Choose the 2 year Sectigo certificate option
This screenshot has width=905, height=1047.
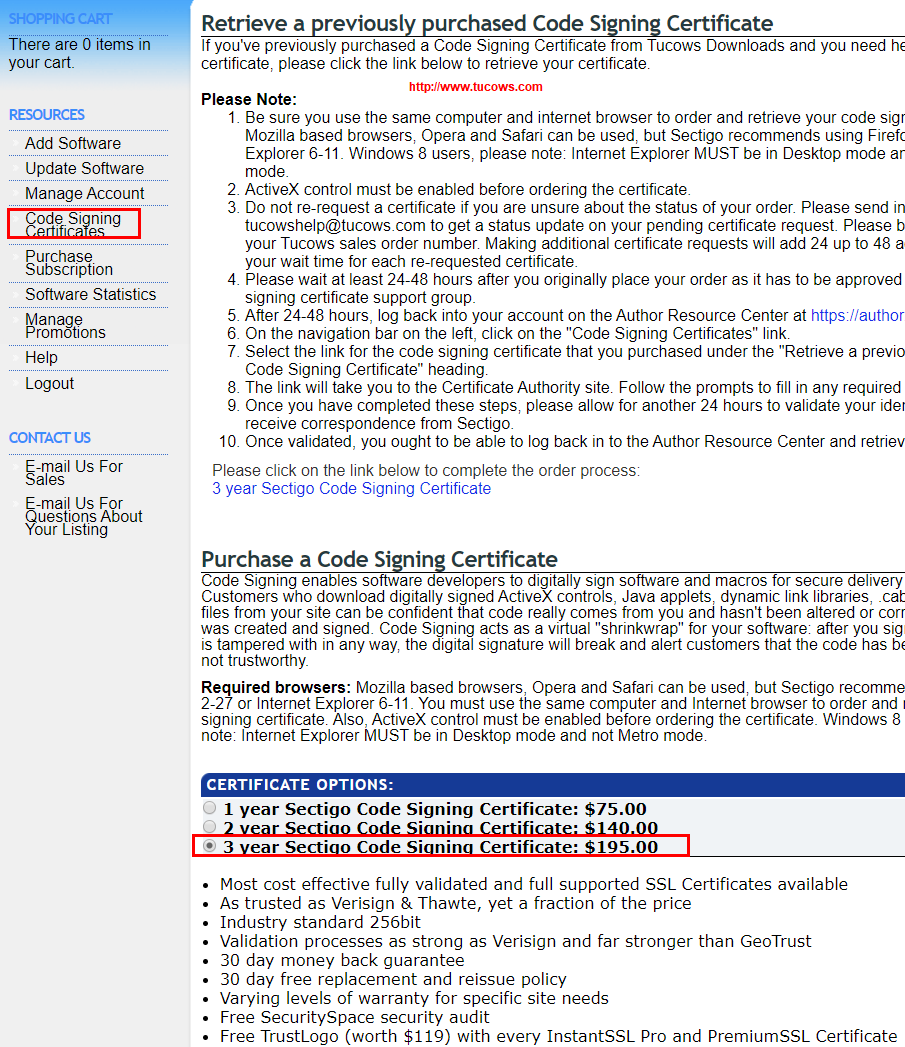pos(209,827)
